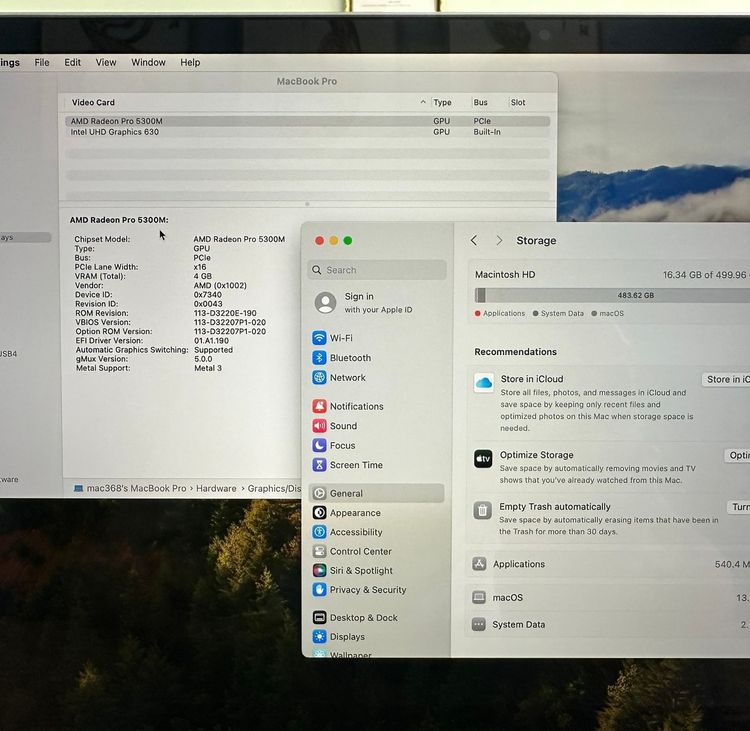Click the Bus column header
The height and width of the screenshot is (731, 750).
click(x=480, y=102)
